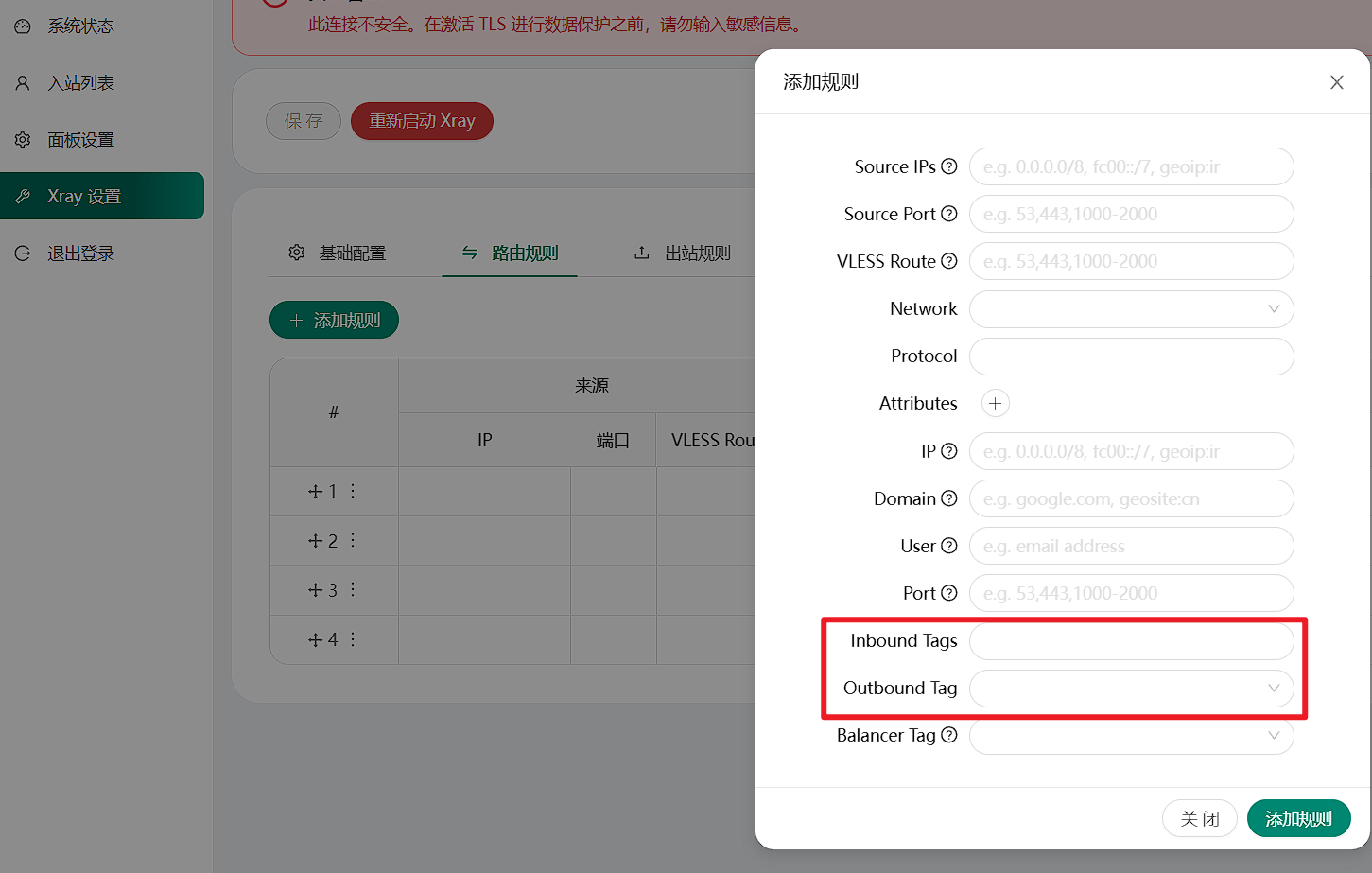Switch to the 基础配置 tab
The height and width of the screenshot is (873, 1372).
[338, 253]
